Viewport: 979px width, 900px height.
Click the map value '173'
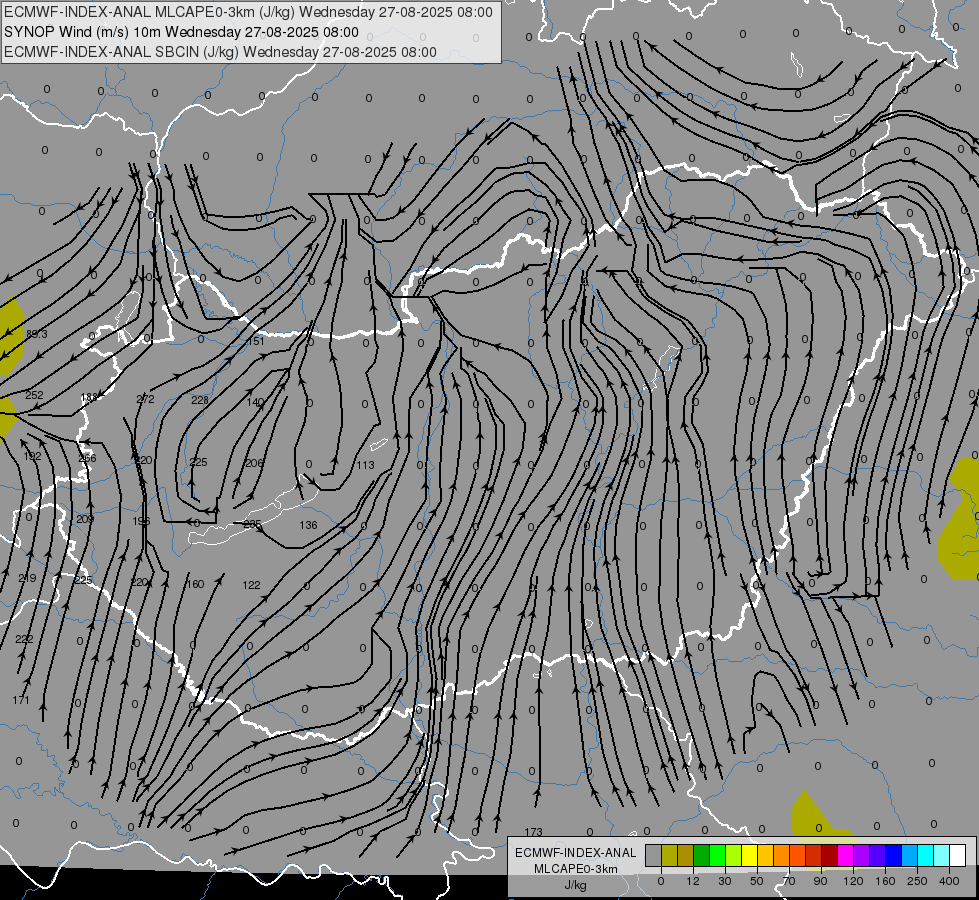[x=533, y=832]
